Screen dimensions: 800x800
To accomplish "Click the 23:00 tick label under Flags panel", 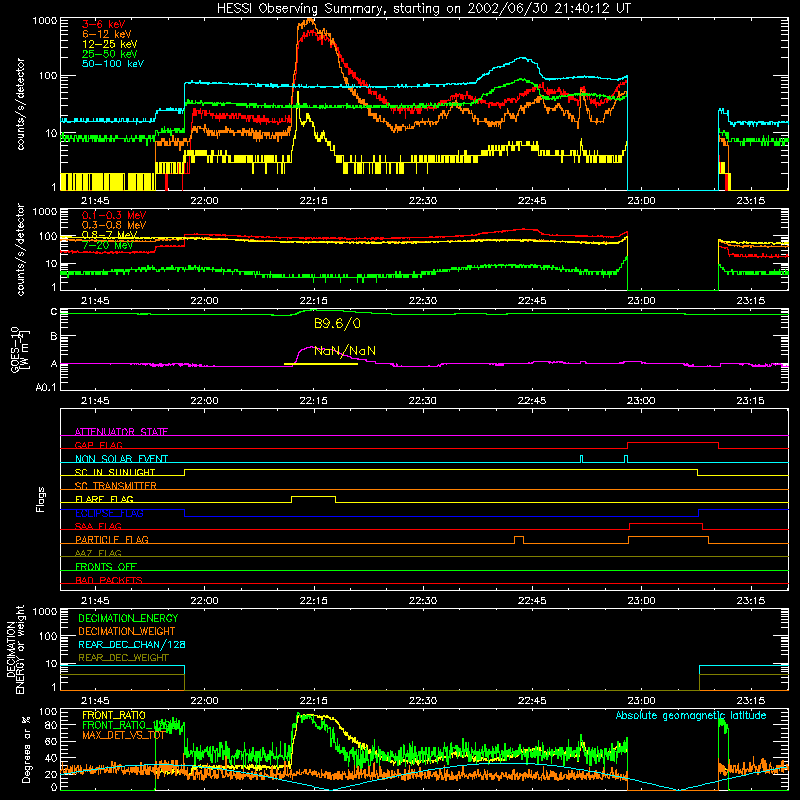I will 641,601.
